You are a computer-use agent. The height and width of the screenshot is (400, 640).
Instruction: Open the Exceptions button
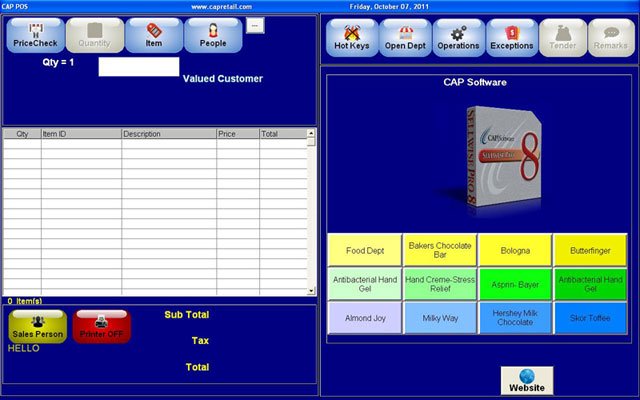(512, 38)
